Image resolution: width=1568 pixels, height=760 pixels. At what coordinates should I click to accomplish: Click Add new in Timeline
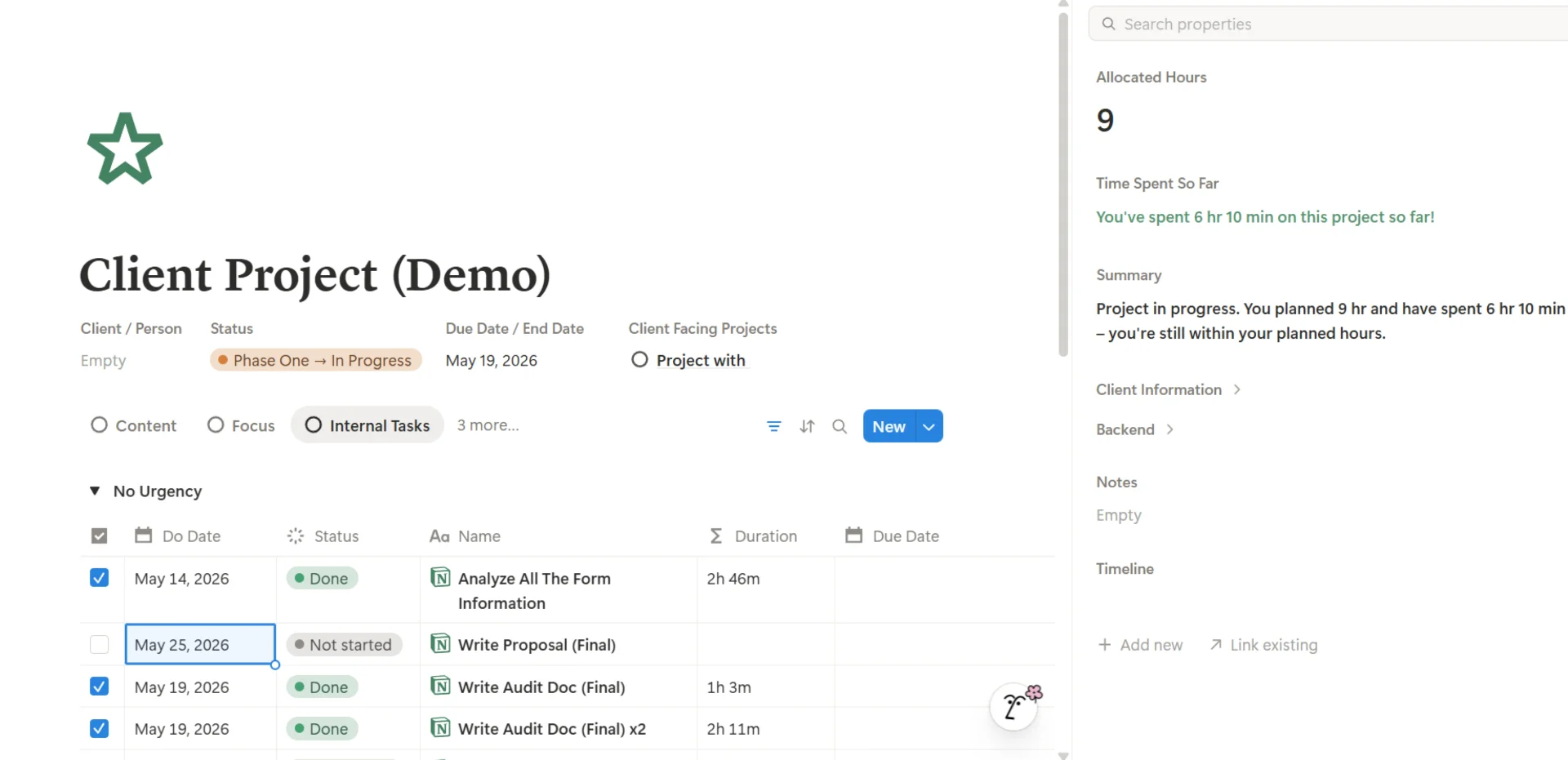[1140, 645]
